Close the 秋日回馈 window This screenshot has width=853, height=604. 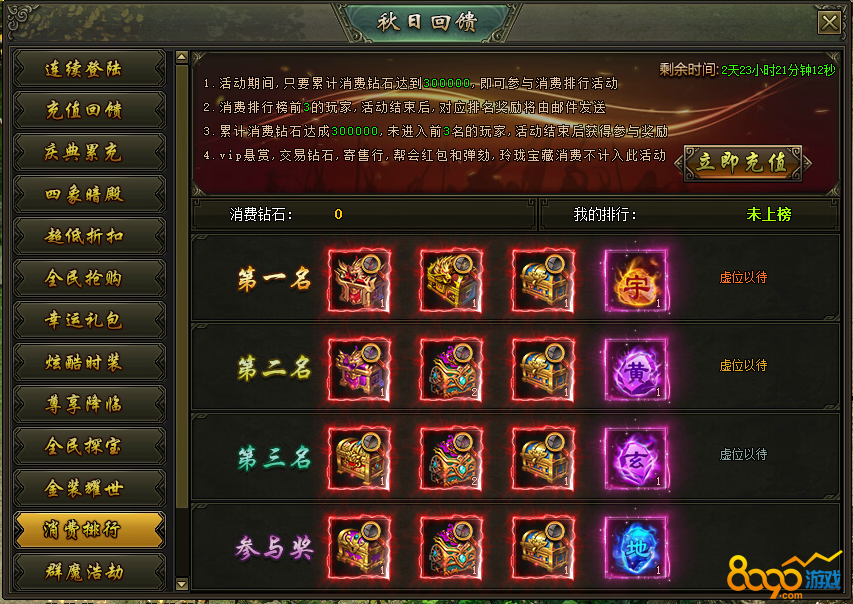[x=830, y=23]
